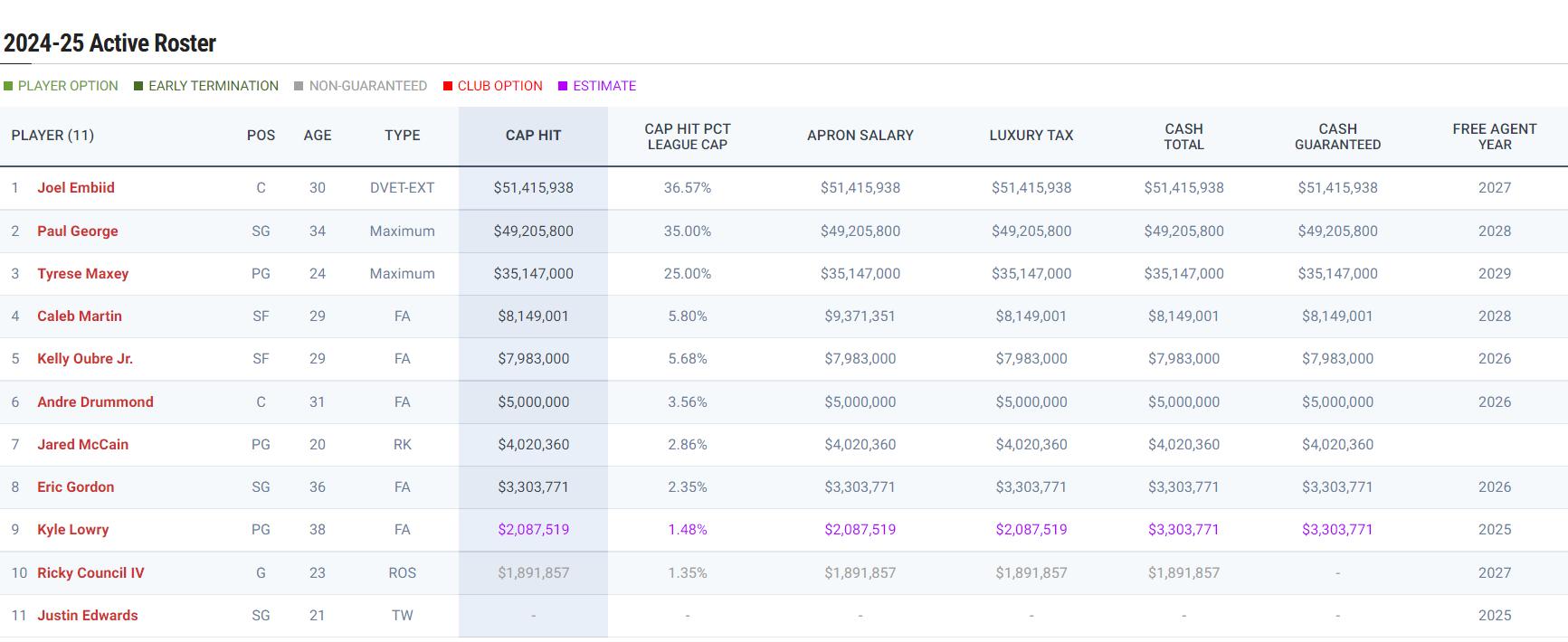
Task: Open Ricky Council IV's page
Action: 90,572
